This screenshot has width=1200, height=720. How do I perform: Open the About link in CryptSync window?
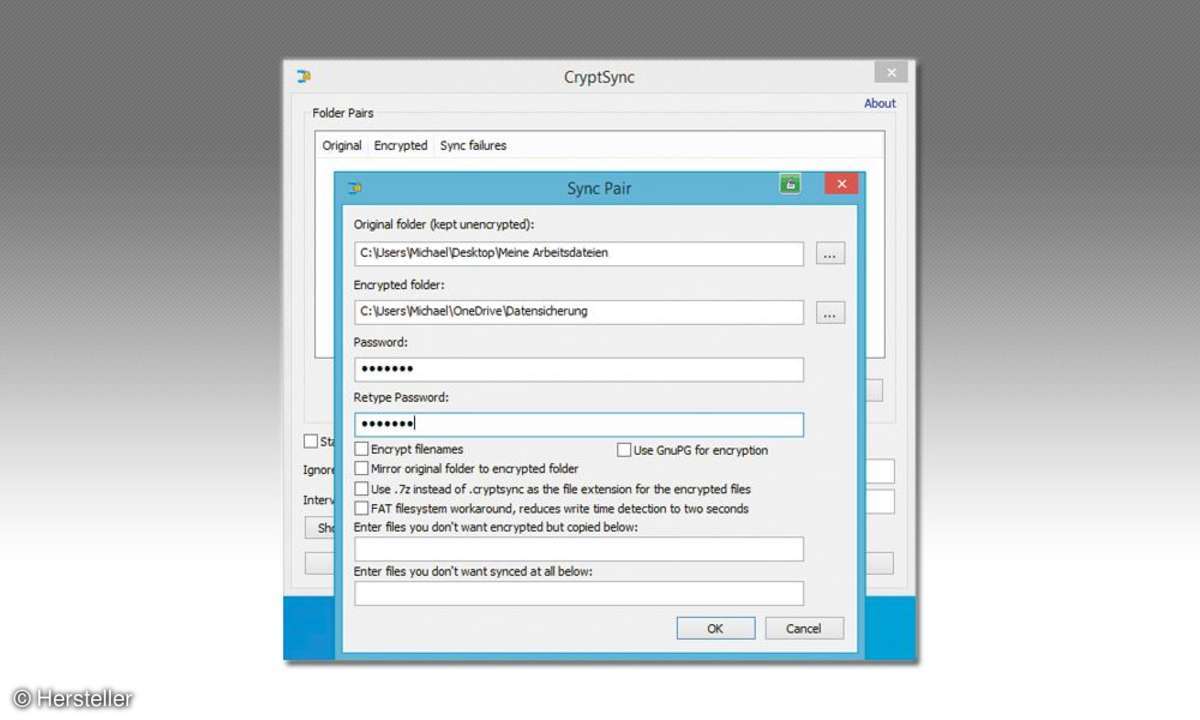click(x=880, y=103)
